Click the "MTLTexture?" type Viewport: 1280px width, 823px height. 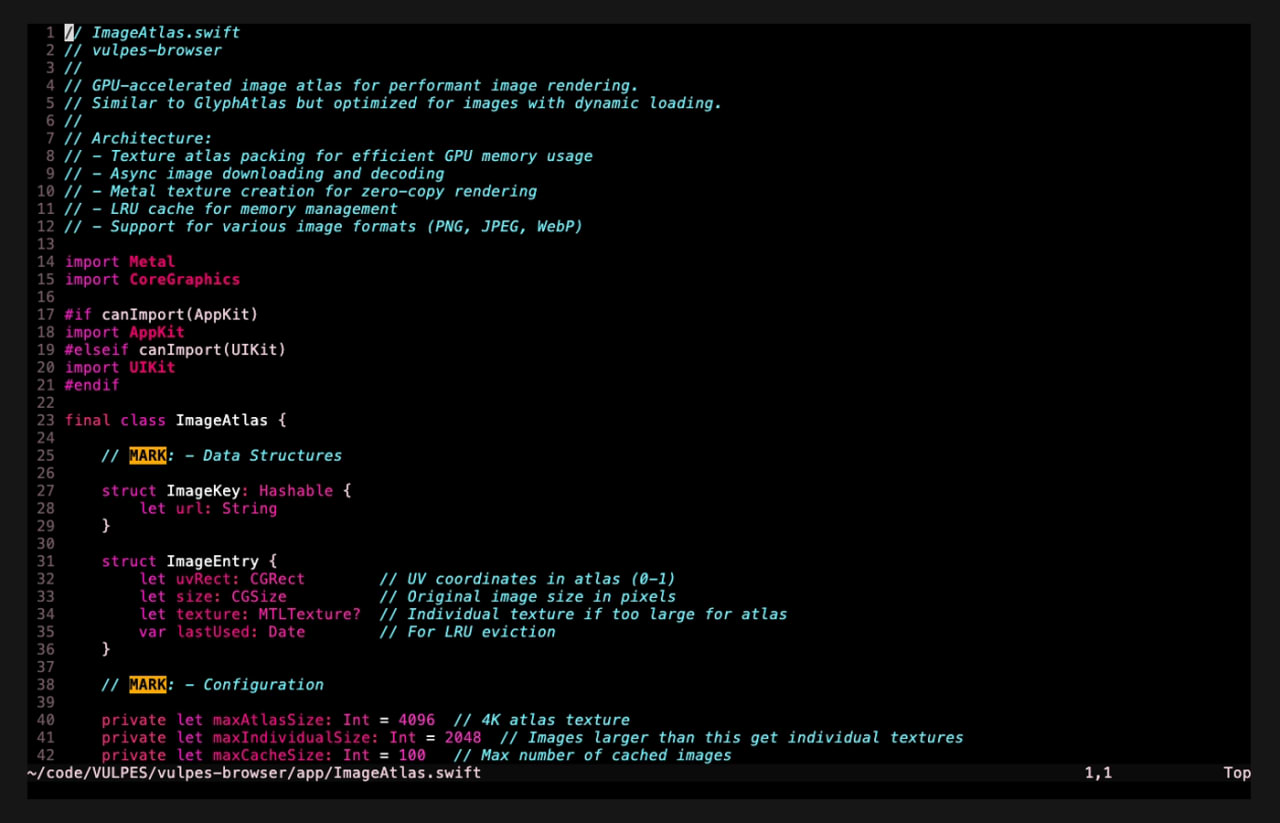310,613
